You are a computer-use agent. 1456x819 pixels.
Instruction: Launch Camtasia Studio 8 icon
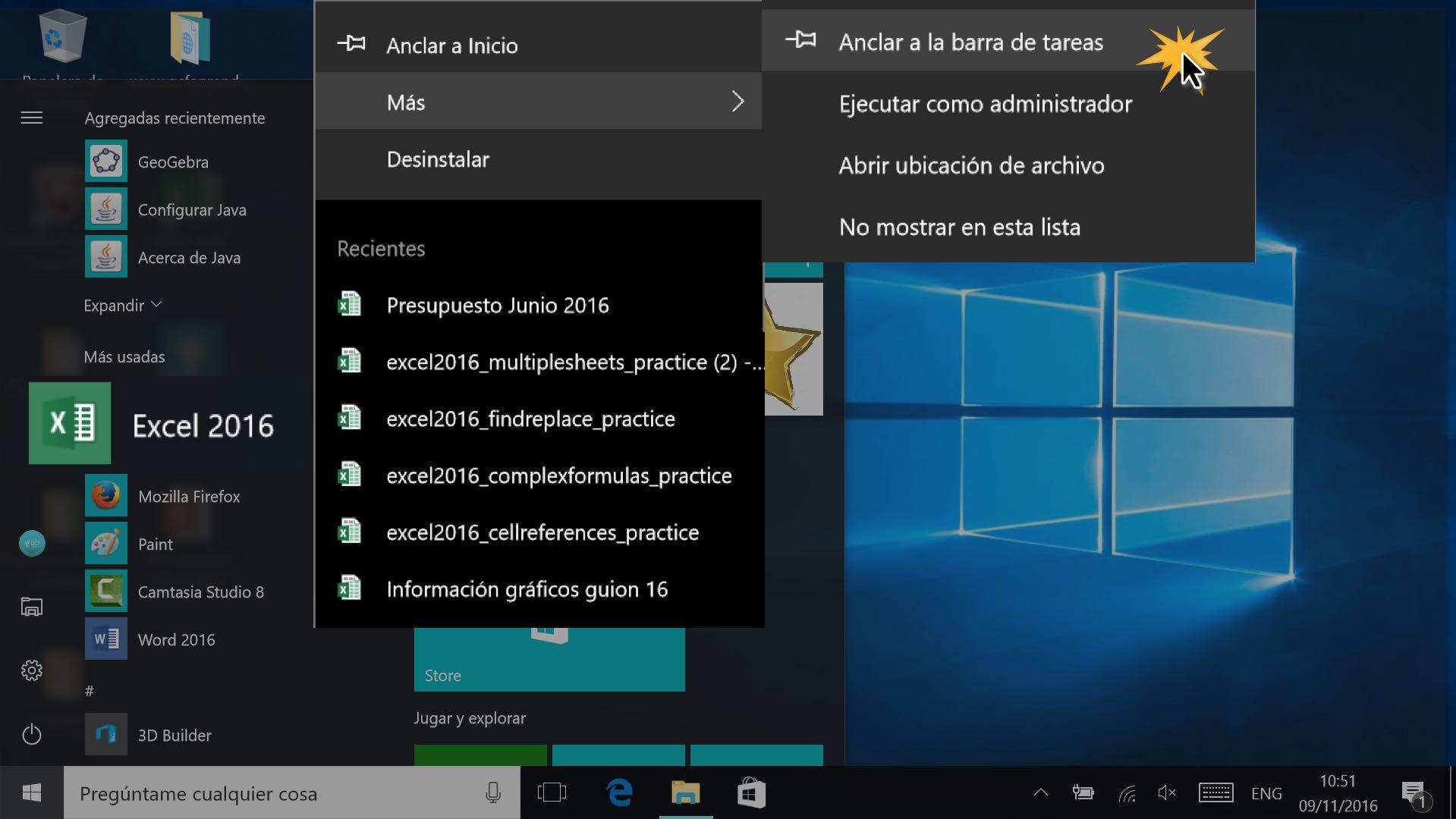click(105, 591)
